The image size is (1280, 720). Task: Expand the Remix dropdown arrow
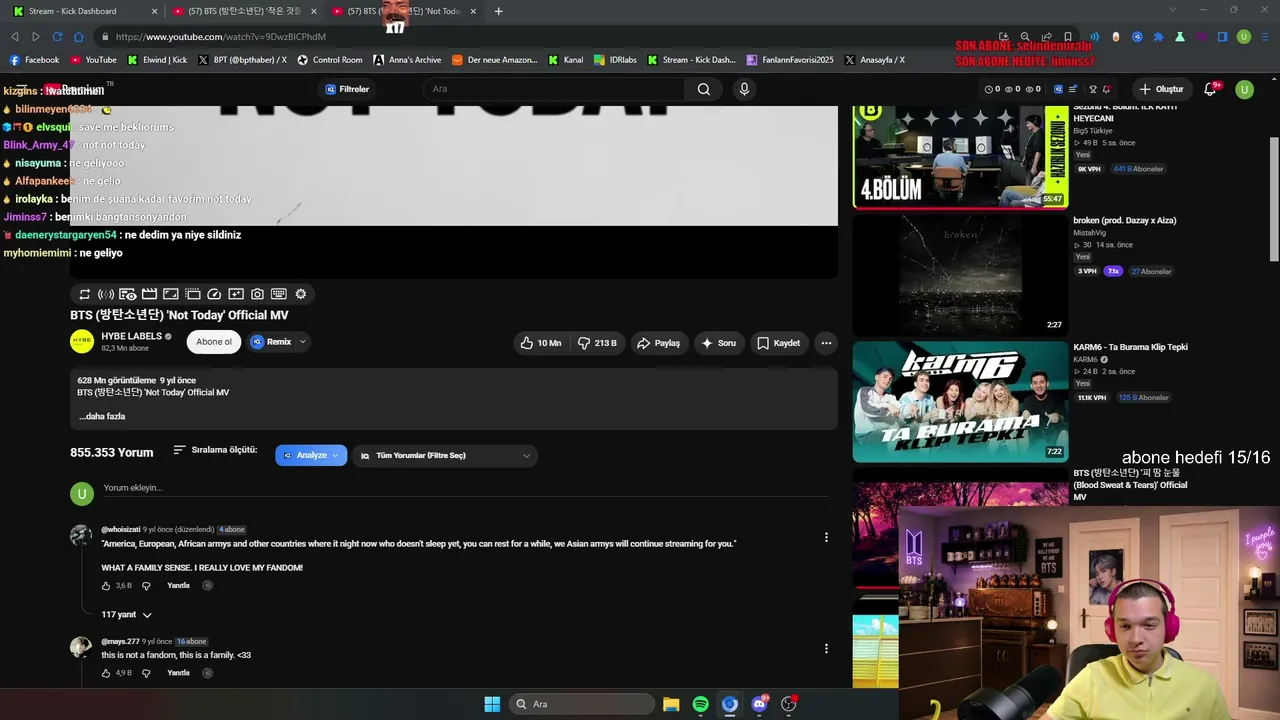302,342
